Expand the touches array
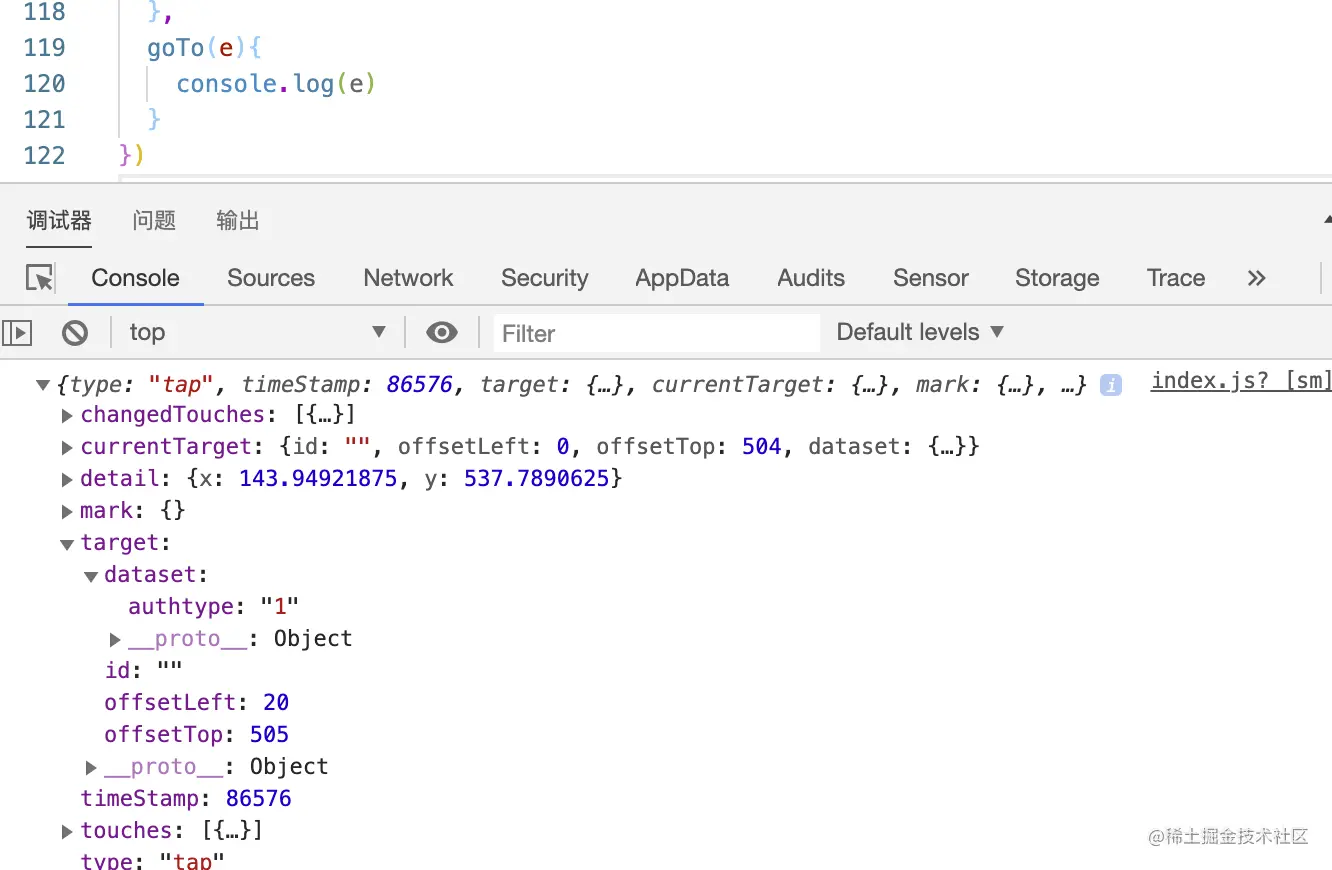Viewport: 1332px width, 870px height. (x=67, y=831)
